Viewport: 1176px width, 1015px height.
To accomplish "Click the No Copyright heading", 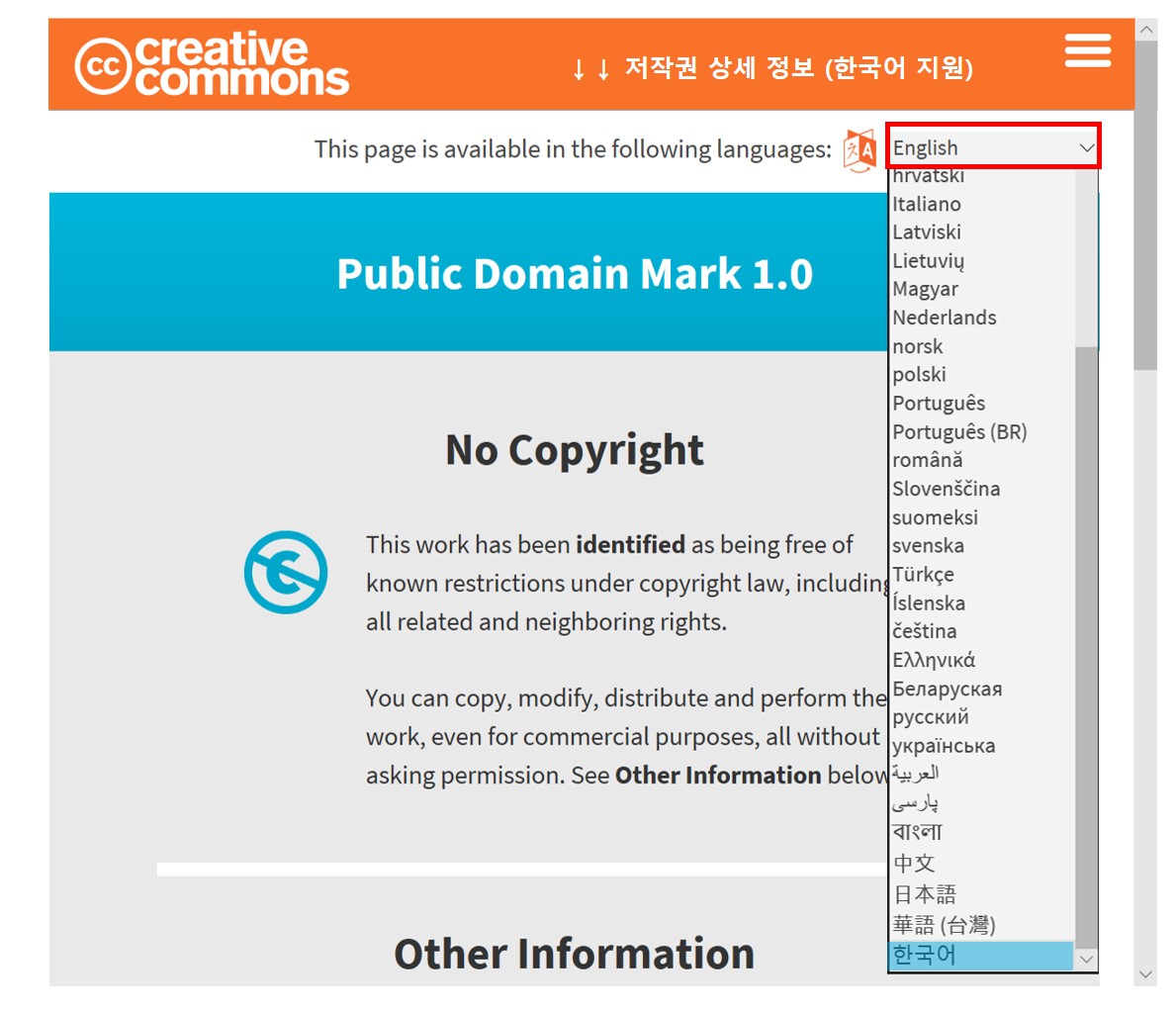I will [575, 450].
